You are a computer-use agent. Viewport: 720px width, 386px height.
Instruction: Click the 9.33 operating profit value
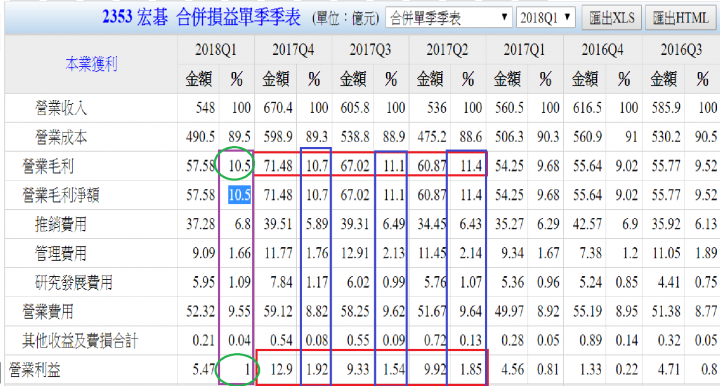[359, 369]
